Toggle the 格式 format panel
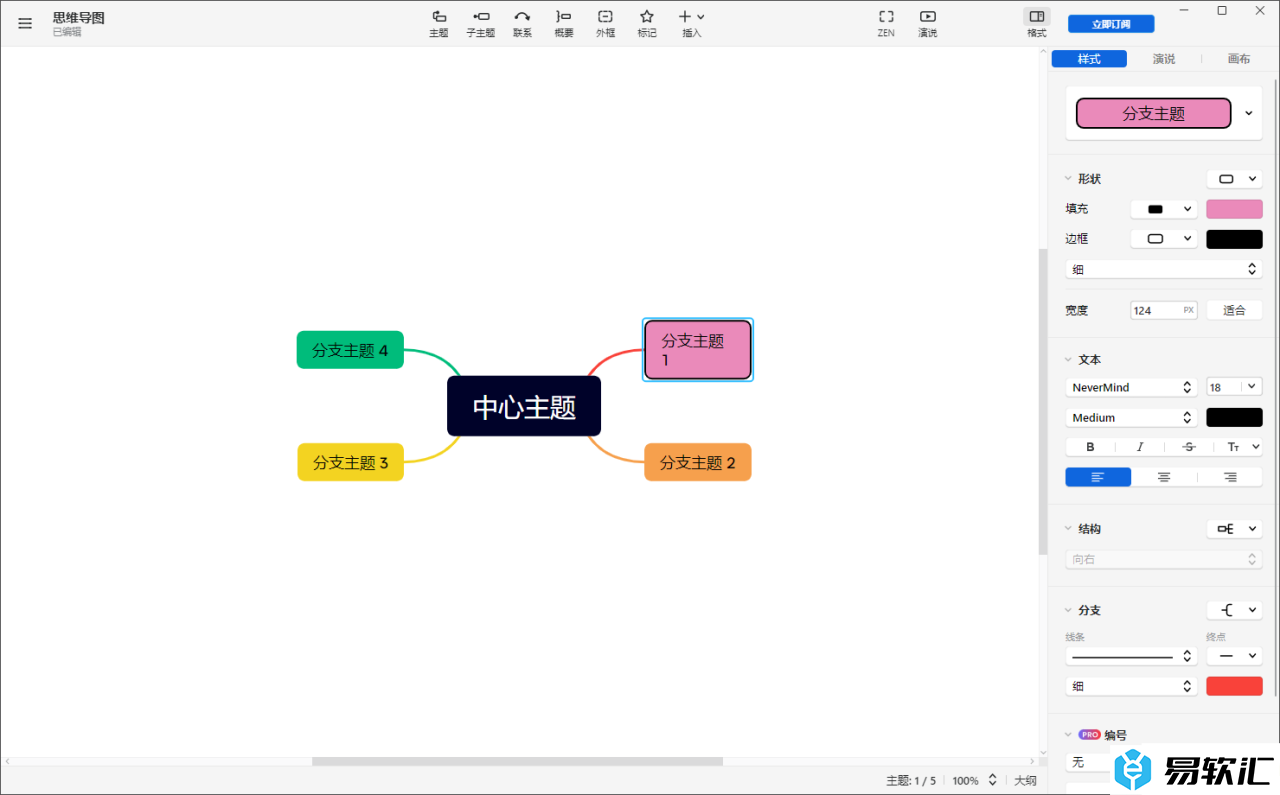The image size is (1280, 795). (x=1037, y=24)
